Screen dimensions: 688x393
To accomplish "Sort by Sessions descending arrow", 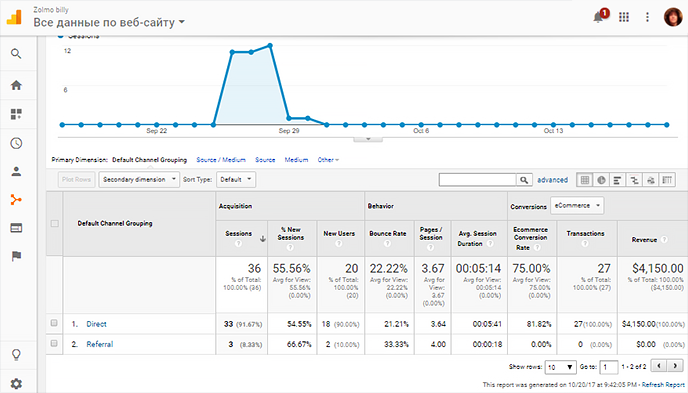I will pos(262,239).
